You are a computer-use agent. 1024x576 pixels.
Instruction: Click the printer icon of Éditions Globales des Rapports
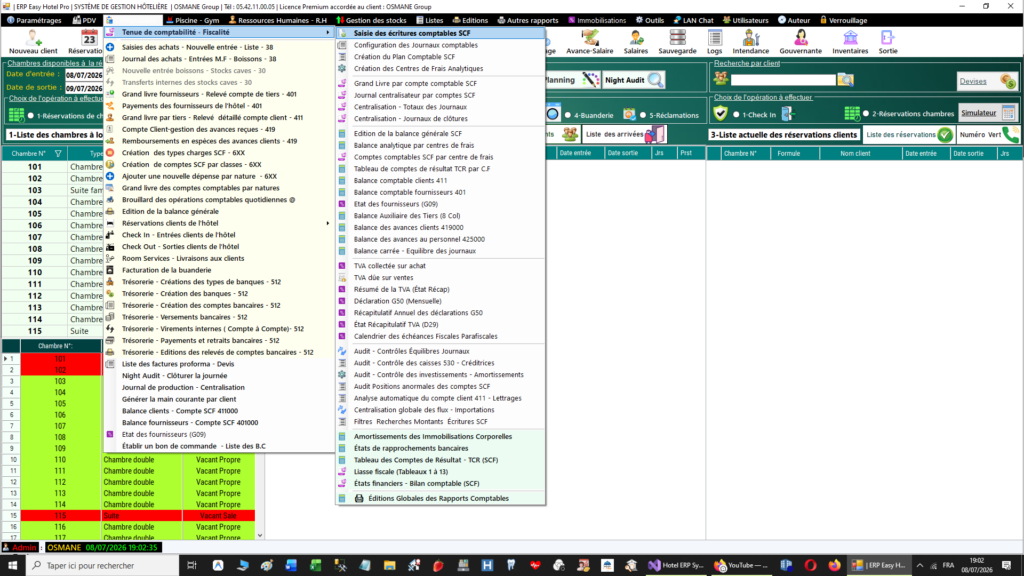359,498
